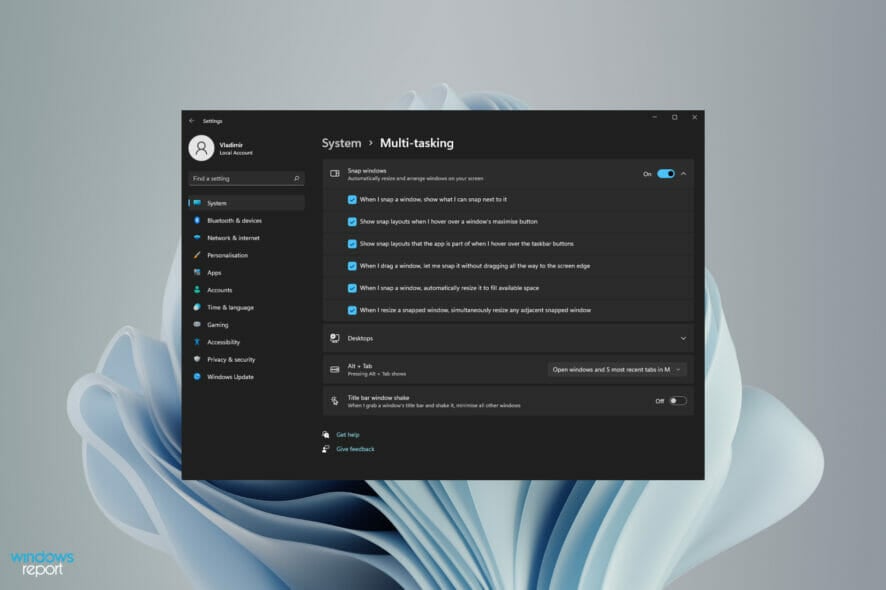Click the System sidebar icon
Viewport: 886px width, 590px height.
pos(197,203)
